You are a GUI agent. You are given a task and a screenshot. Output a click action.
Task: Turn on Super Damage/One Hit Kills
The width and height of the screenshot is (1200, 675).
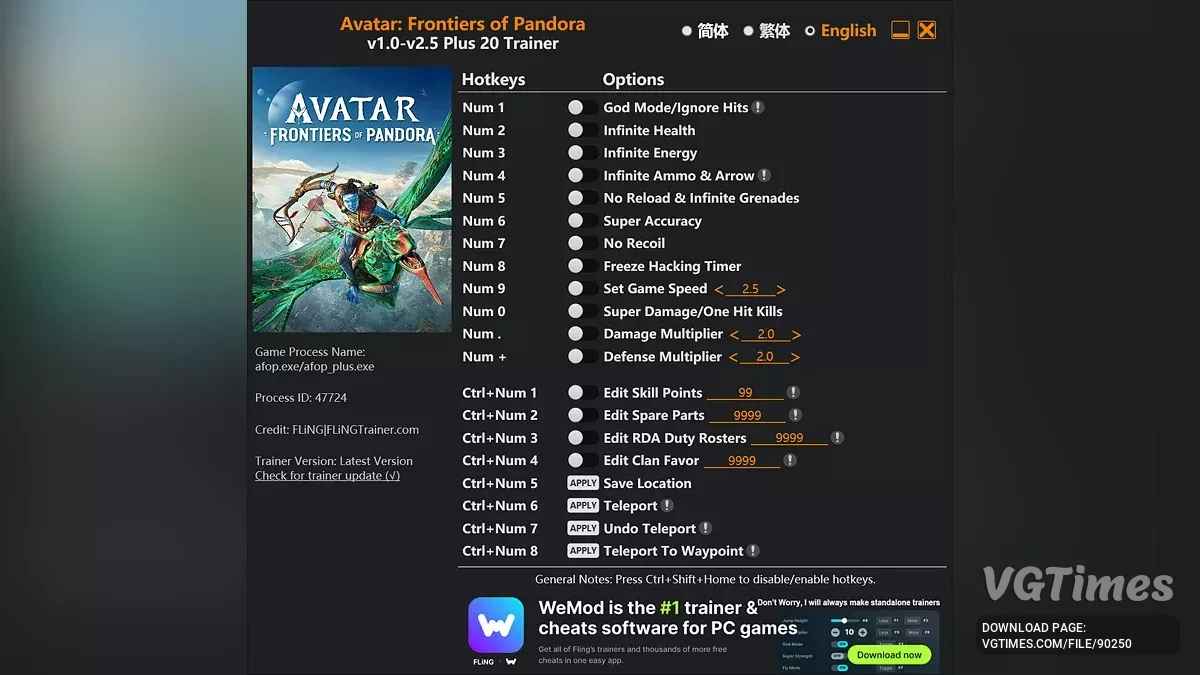click(x=582, y=311)
